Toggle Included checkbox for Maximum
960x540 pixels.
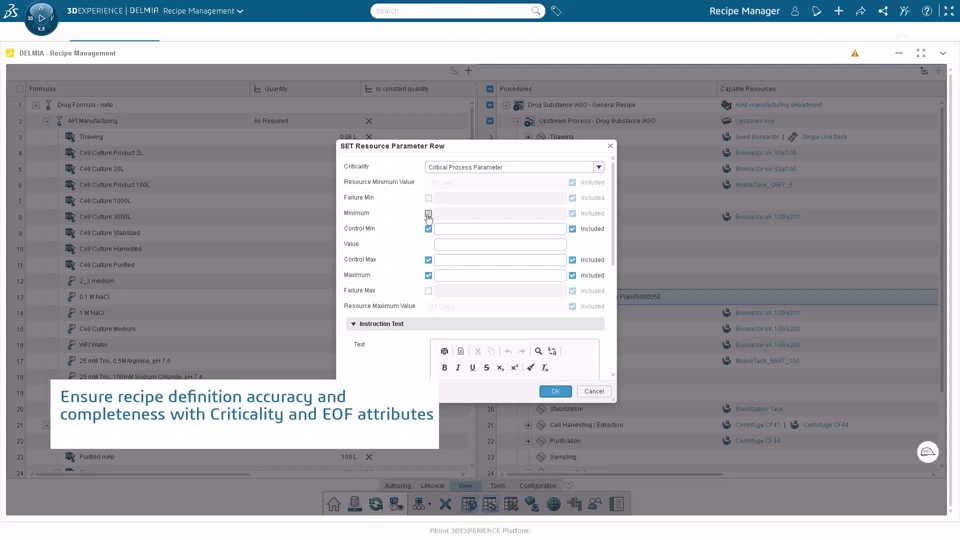(x=572, y=275)
